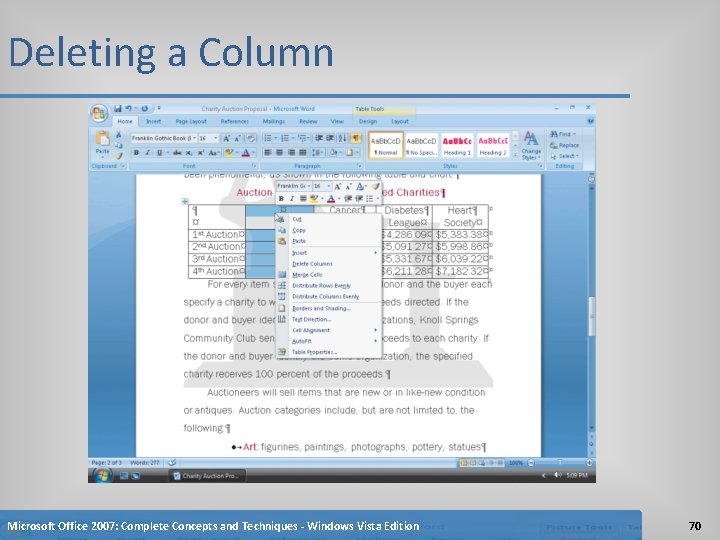
Task: Click the ribbon Shrink Font icon
Action: (x=237, y=138)
